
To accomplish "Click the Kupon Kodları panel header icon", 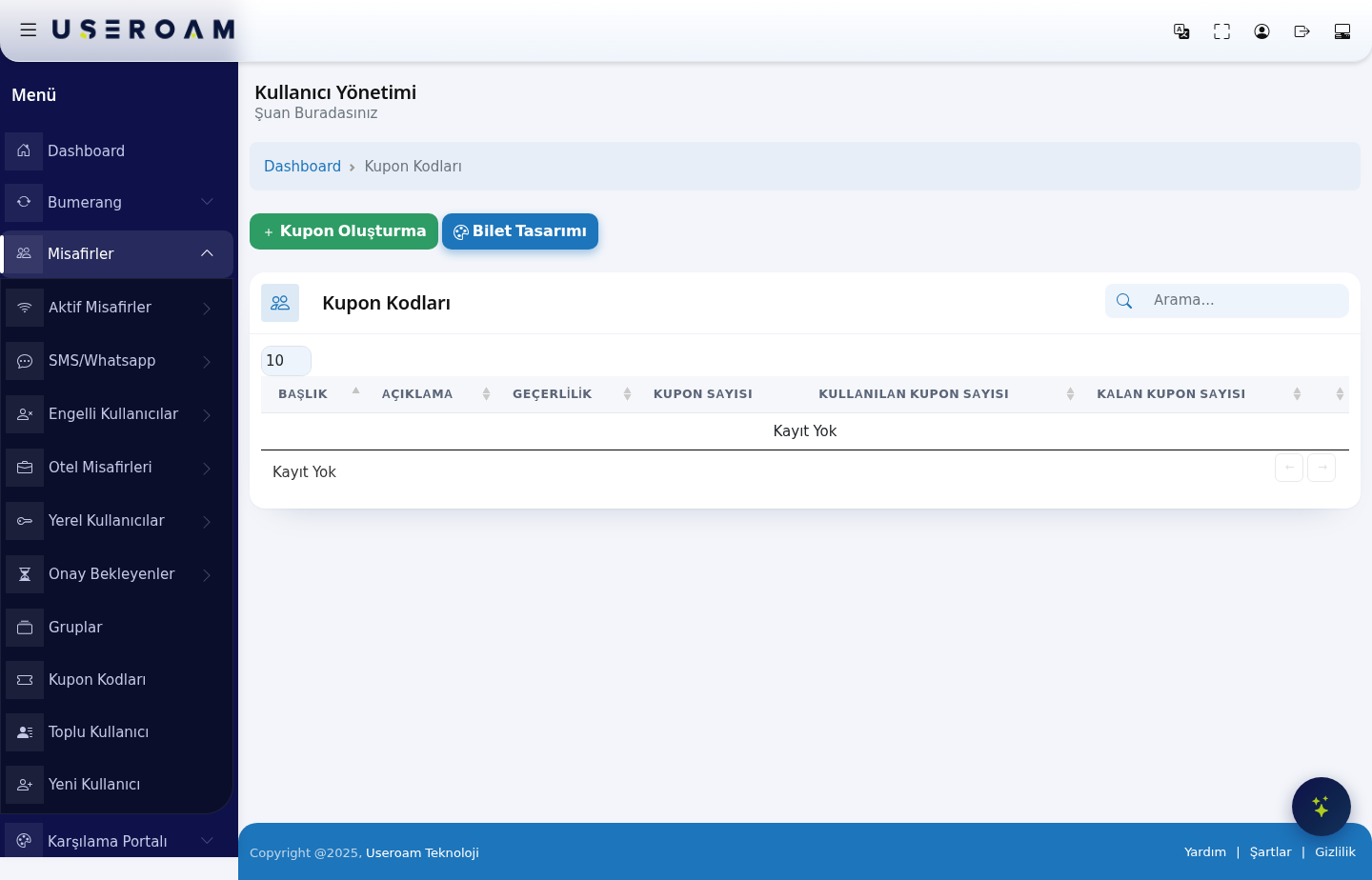I will pyautogui.click(x=280, y=303).
